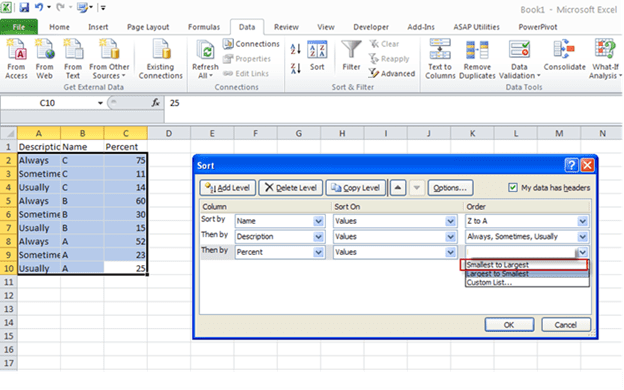Click Add Level button
624x390 pixels.
pyautogui.click(x=228, y=188)
